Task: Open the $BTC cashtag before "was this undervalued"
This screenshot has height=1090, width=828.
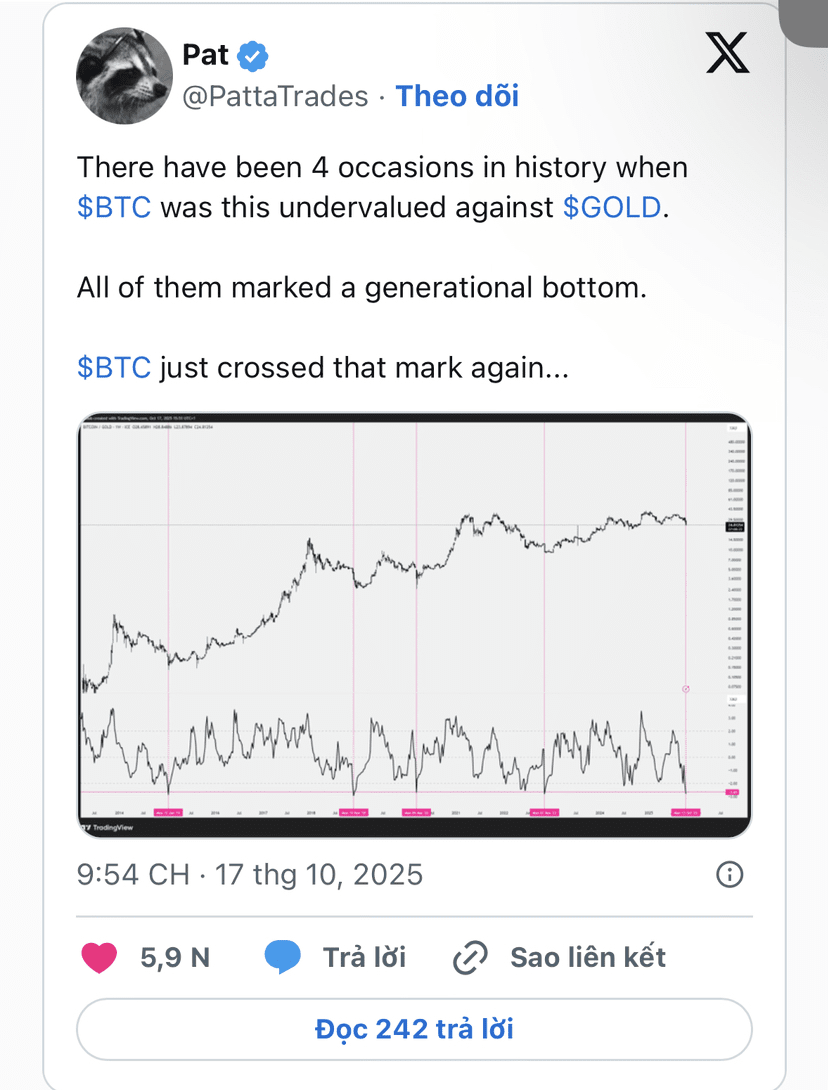Action: click(x=114, y=207)
